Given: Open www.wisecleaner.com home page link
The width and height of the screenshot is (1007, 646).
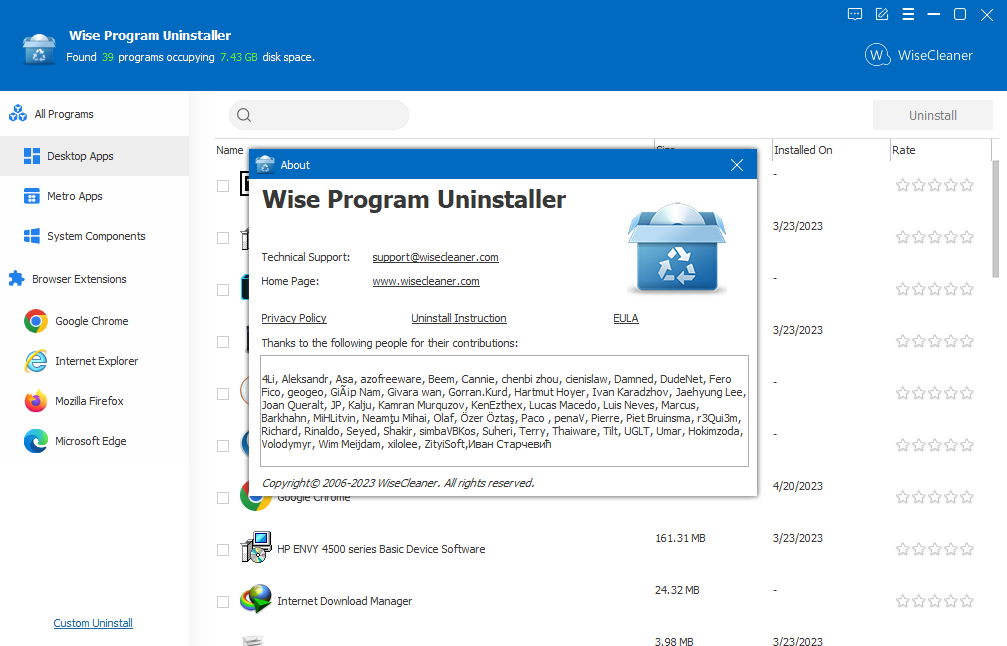Looking at the screenshot, I should [426, 281].
